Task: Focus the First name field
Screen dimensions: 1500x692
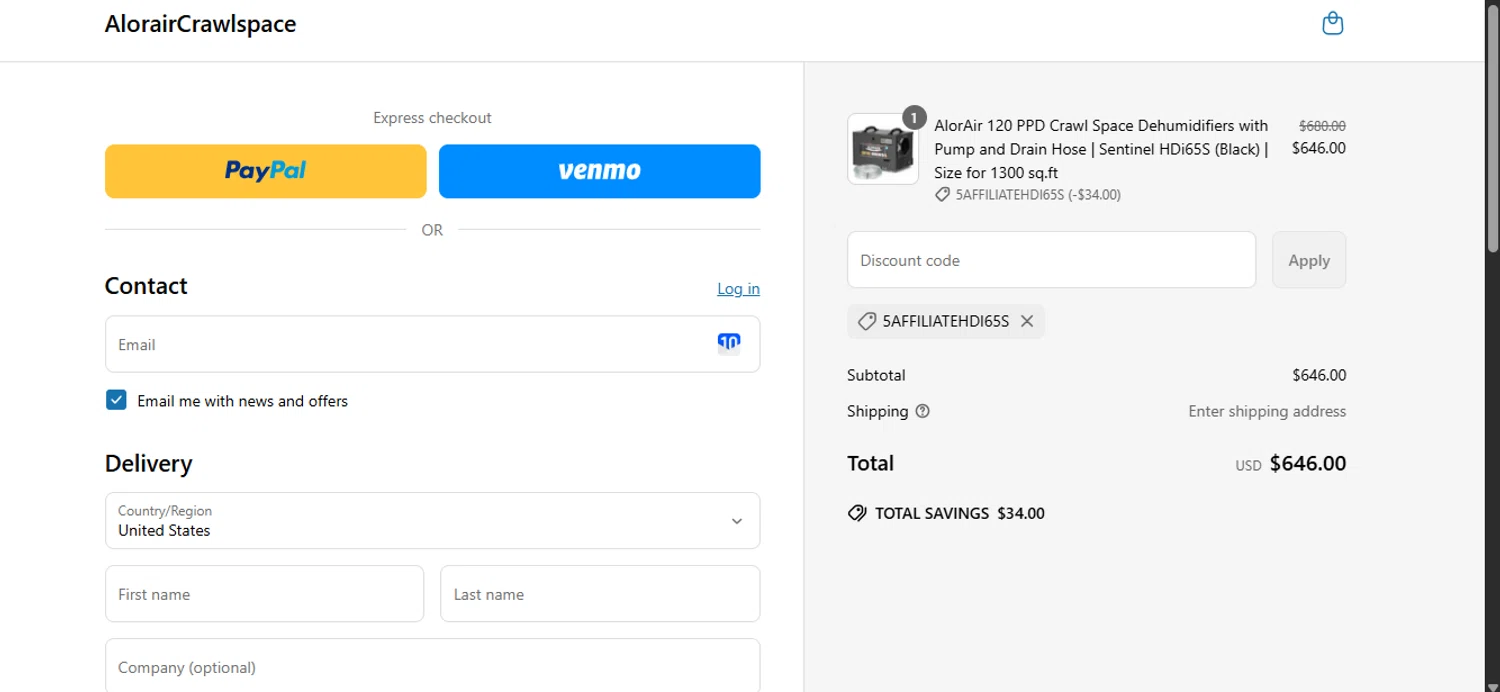Action: tap(264, 594)
